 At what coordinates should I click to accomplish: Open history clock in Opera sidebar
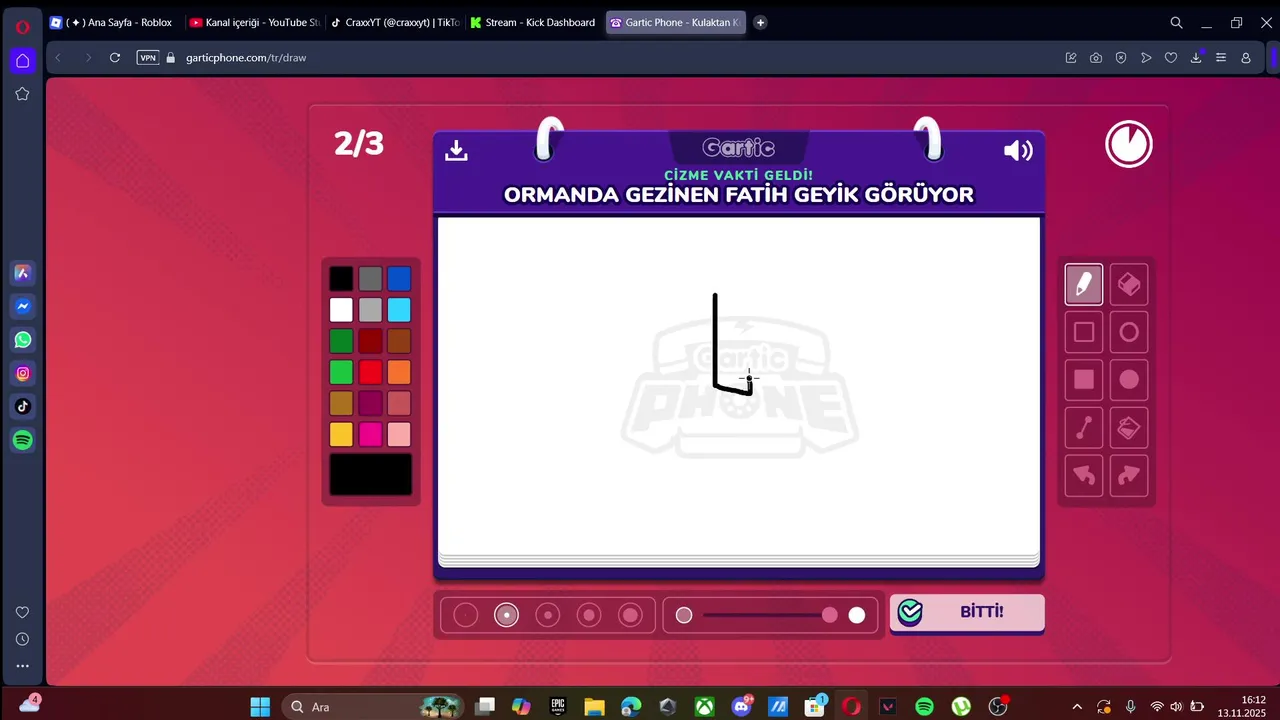pos(22,639)
